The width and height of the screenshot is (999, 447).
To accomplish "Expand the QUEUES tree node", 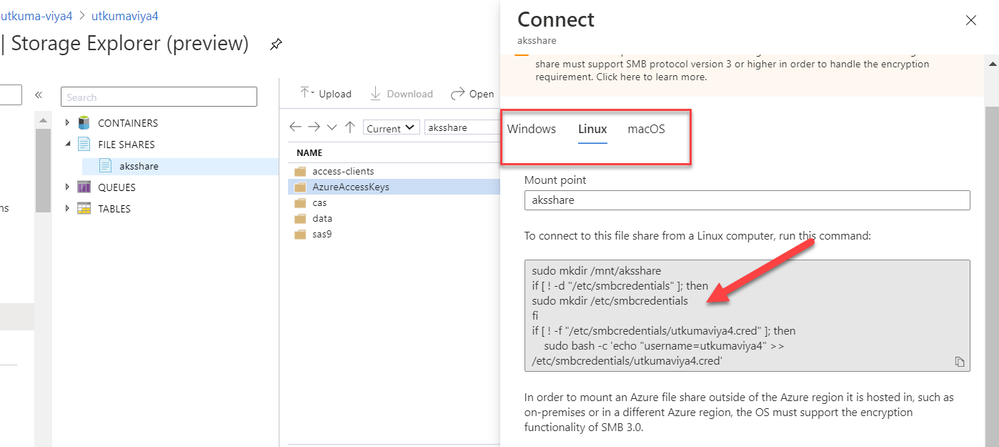I will pos(68,187).
